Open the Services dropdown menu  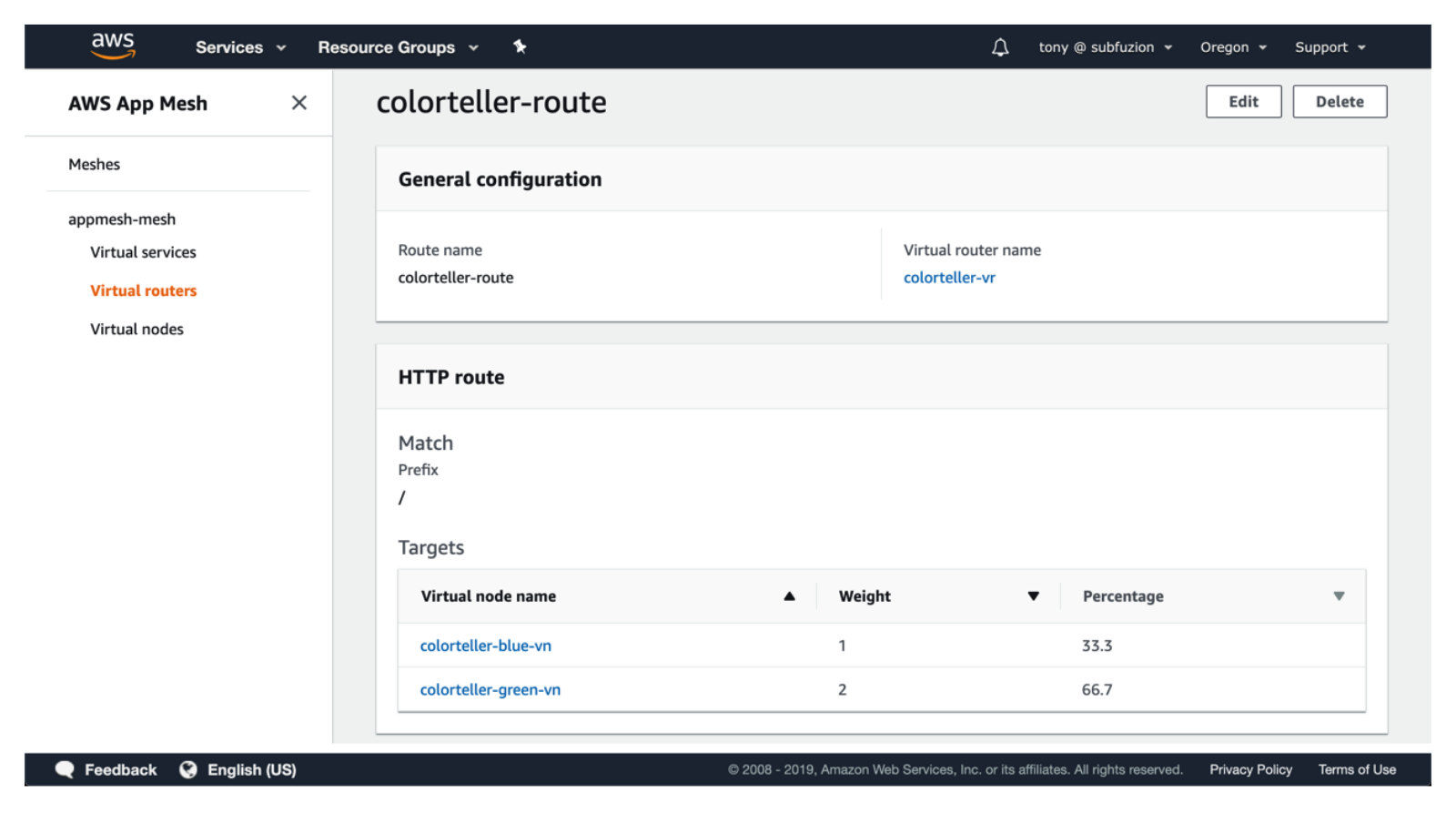point(240,47)
